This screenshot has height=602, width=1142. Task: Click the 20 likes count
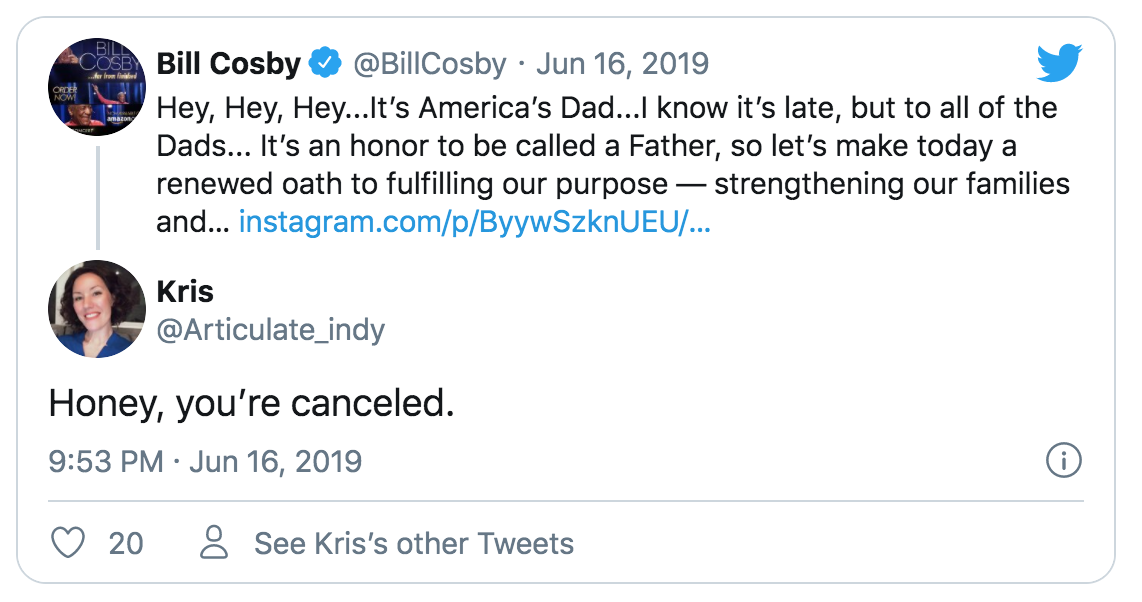[126, 544]
